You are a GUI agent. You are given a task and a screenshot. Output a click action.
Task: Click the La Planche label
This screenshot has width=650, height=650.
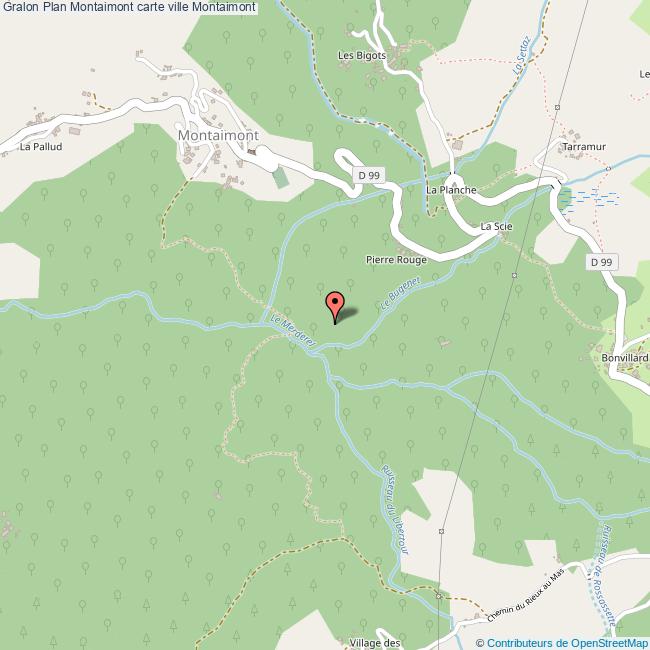tap(451, 190)
